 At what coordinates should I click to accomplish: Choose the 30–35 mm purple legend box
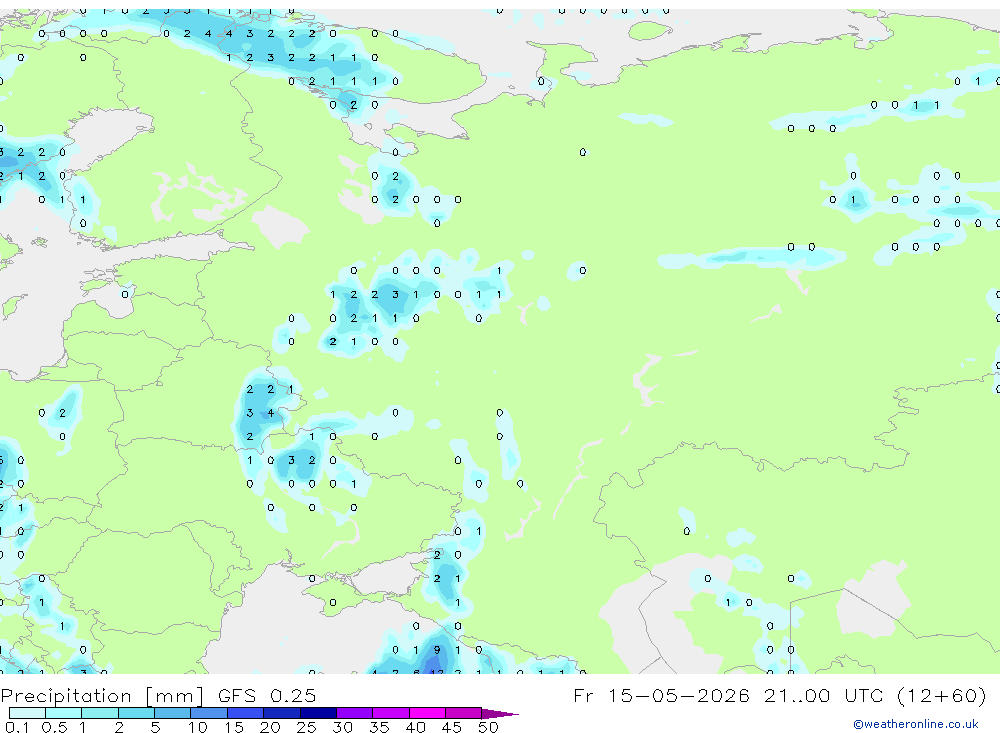tap(355, 713)
